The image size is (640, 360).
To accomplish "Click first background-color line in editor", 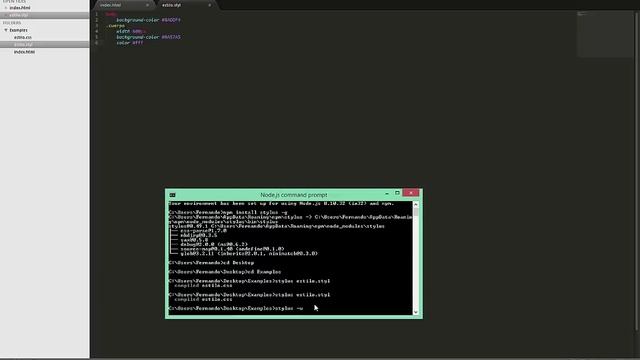I will coord(148,20).
